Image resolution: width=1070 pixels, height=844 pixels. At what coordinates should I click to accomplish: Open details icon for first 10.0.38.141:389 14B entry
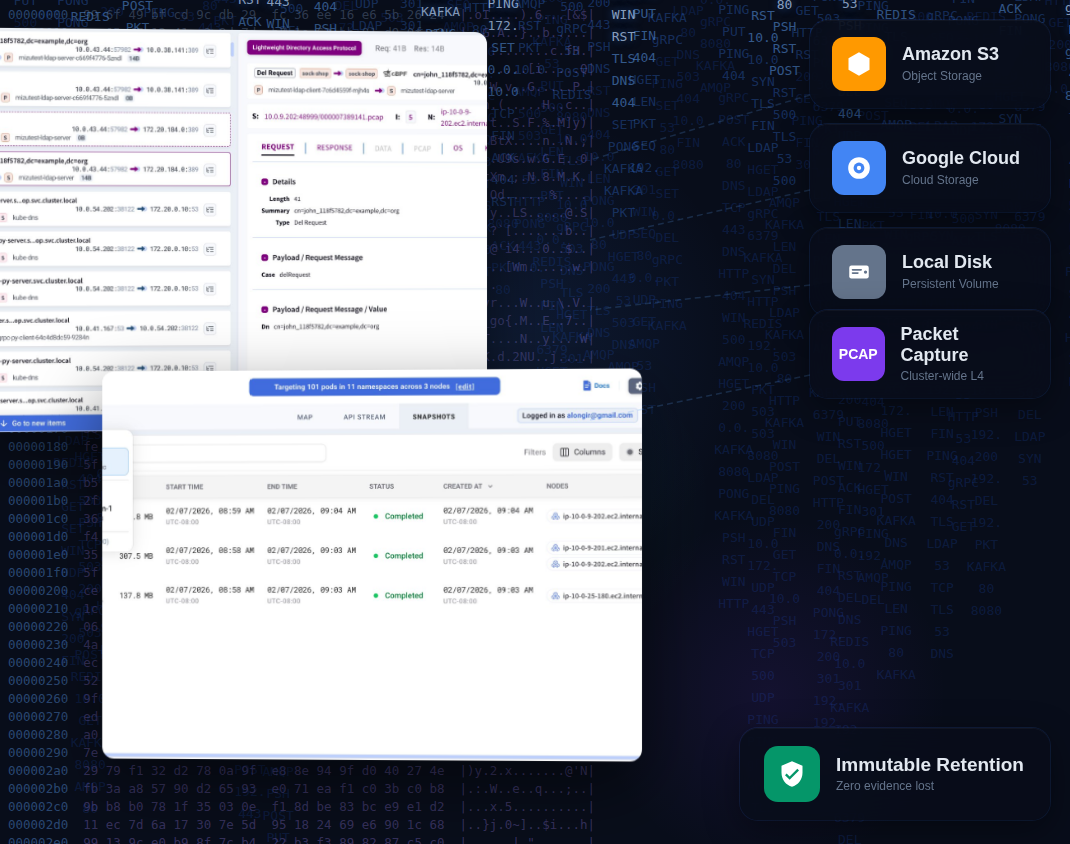click(x=210, y=50)
